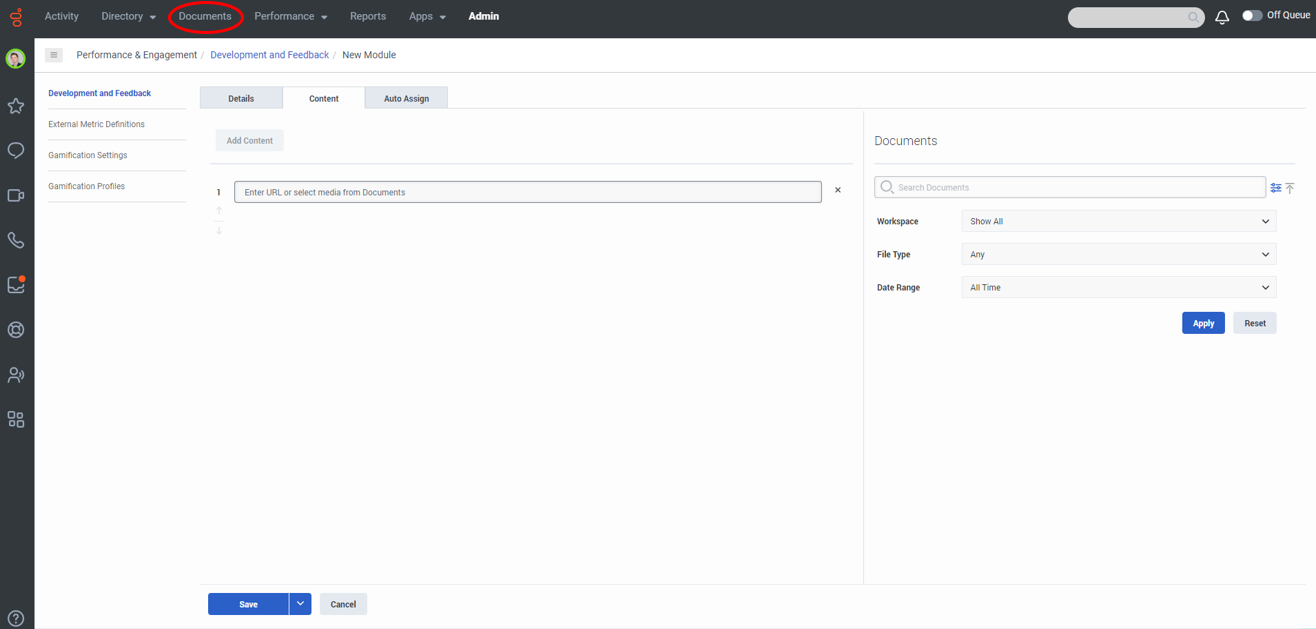Click the collapse-to-top arrow icon in Documents
This screenshot has width=1316, height=629.
(1290, 188)
